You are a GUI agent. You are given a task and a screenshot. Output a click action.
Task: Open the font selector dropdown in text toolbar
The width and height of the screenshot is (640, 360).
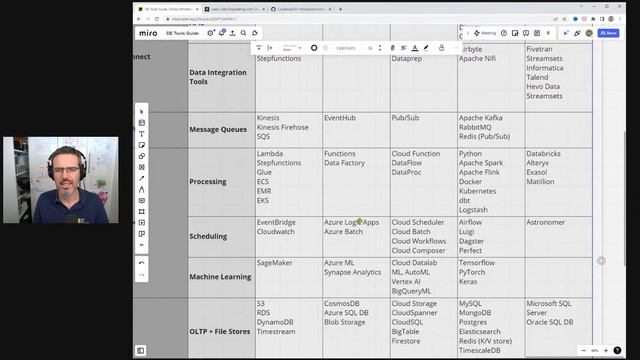pyautogui.click(x=291, y=48)
